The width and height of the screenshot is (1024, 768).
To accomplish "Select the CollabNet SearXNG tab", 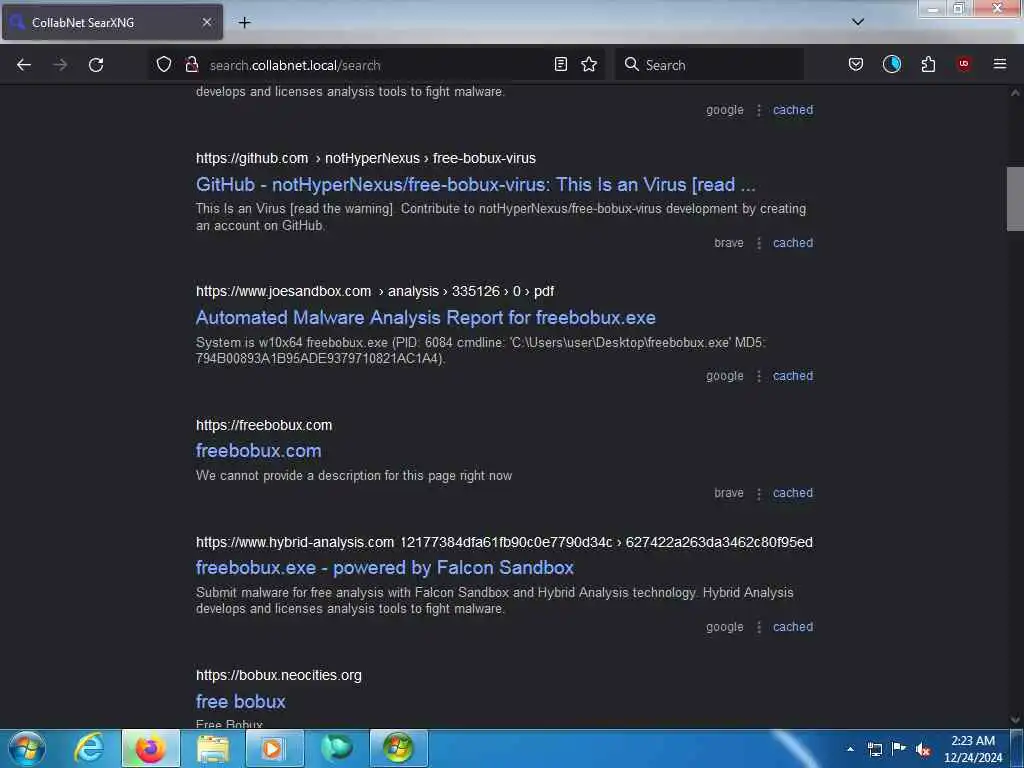I will pos(112,22).
